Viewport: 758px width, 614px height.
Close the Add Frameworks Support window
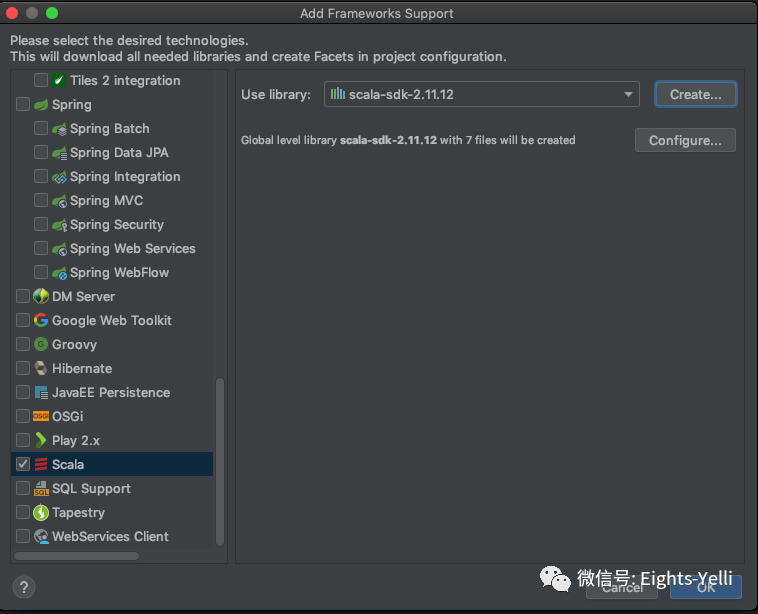pos(12,13)
